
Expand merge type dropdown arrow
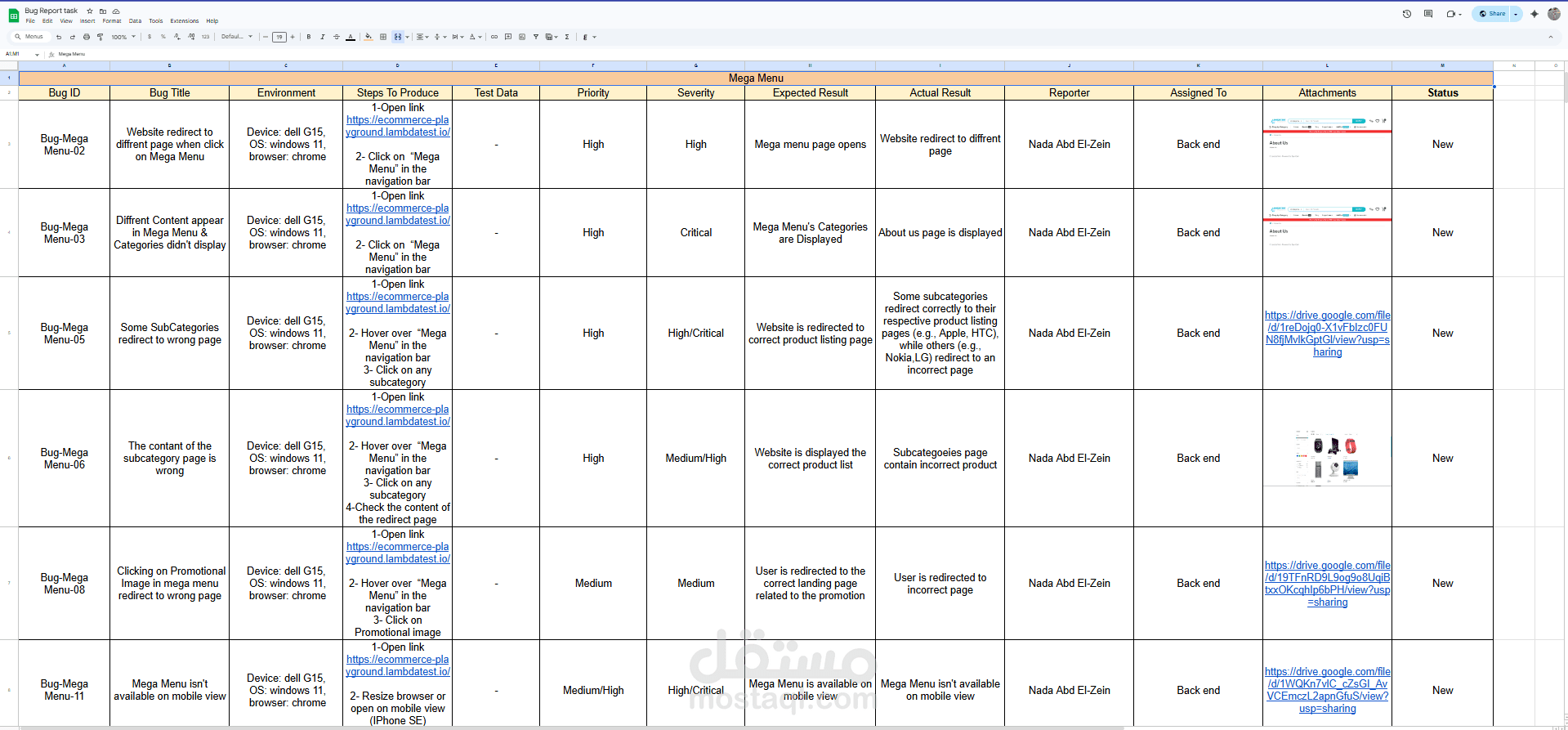408,37
